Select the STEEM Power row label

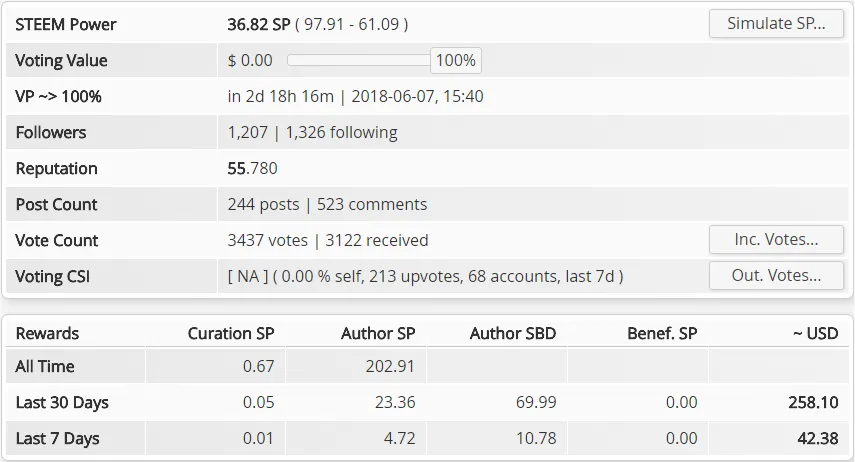coord(65,25)
